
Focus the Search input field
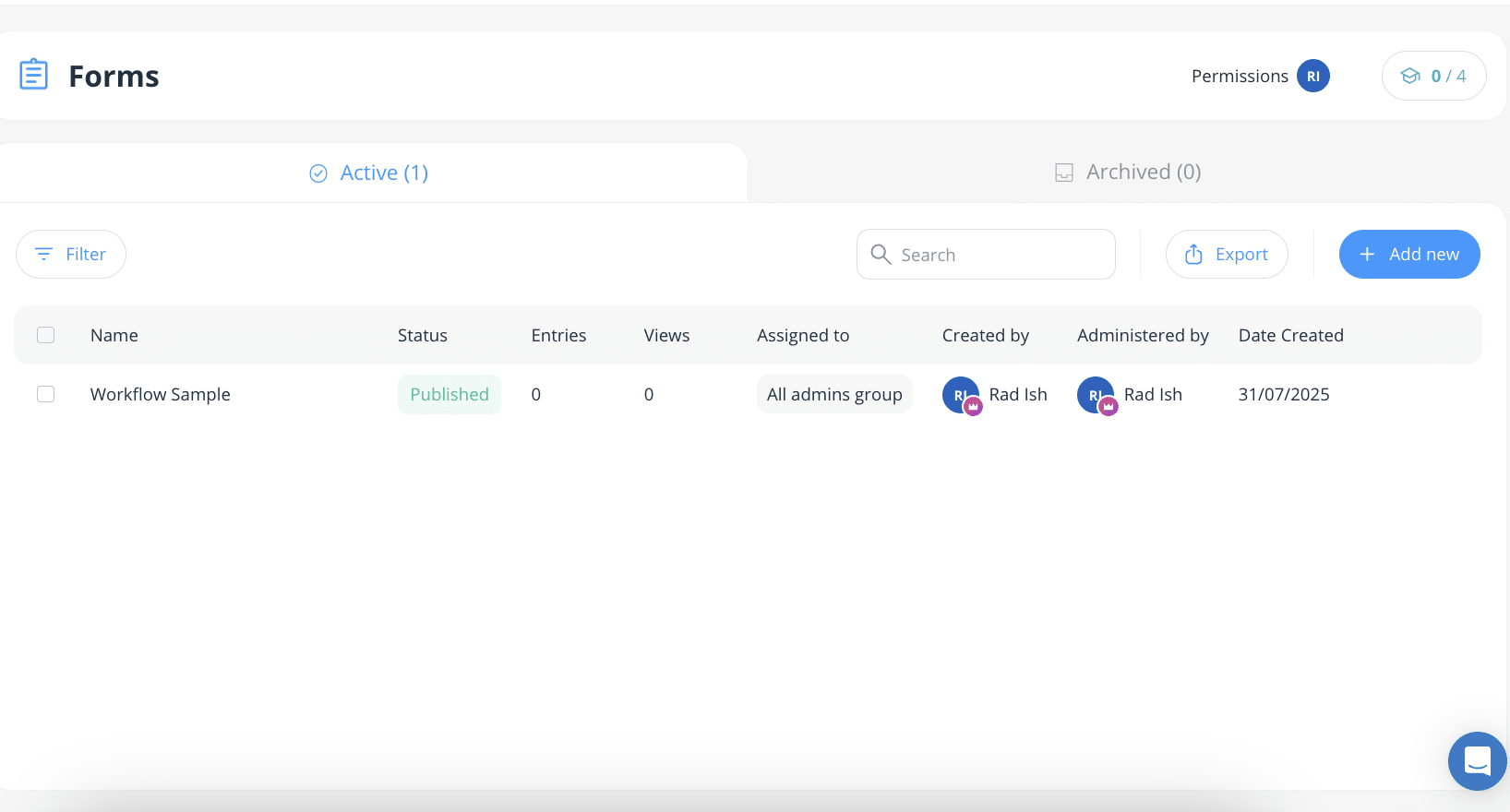(x=986, y=254)
